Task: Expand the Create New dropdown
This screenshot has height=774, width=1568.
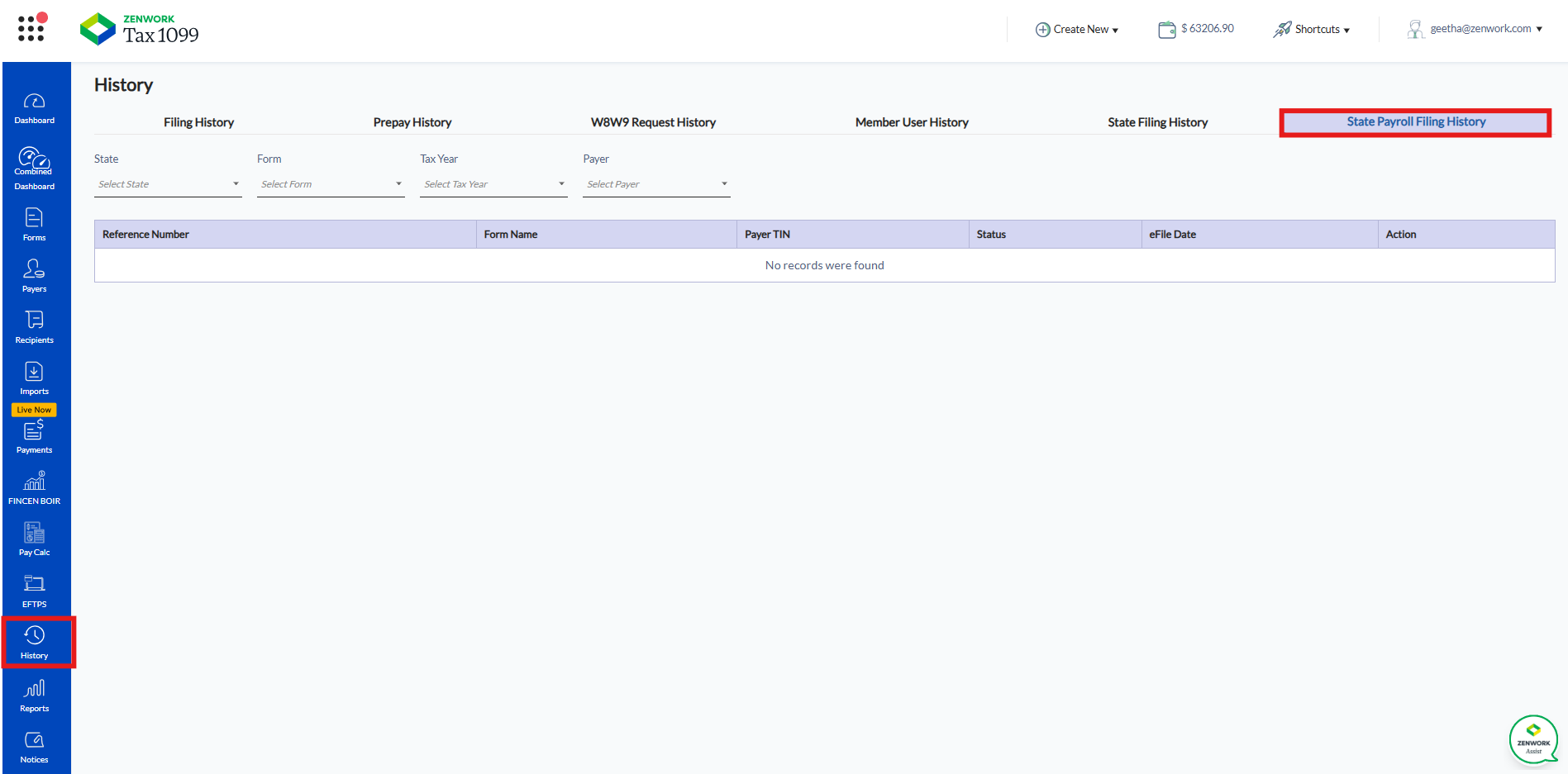Action: click(x=1077, y=29)
